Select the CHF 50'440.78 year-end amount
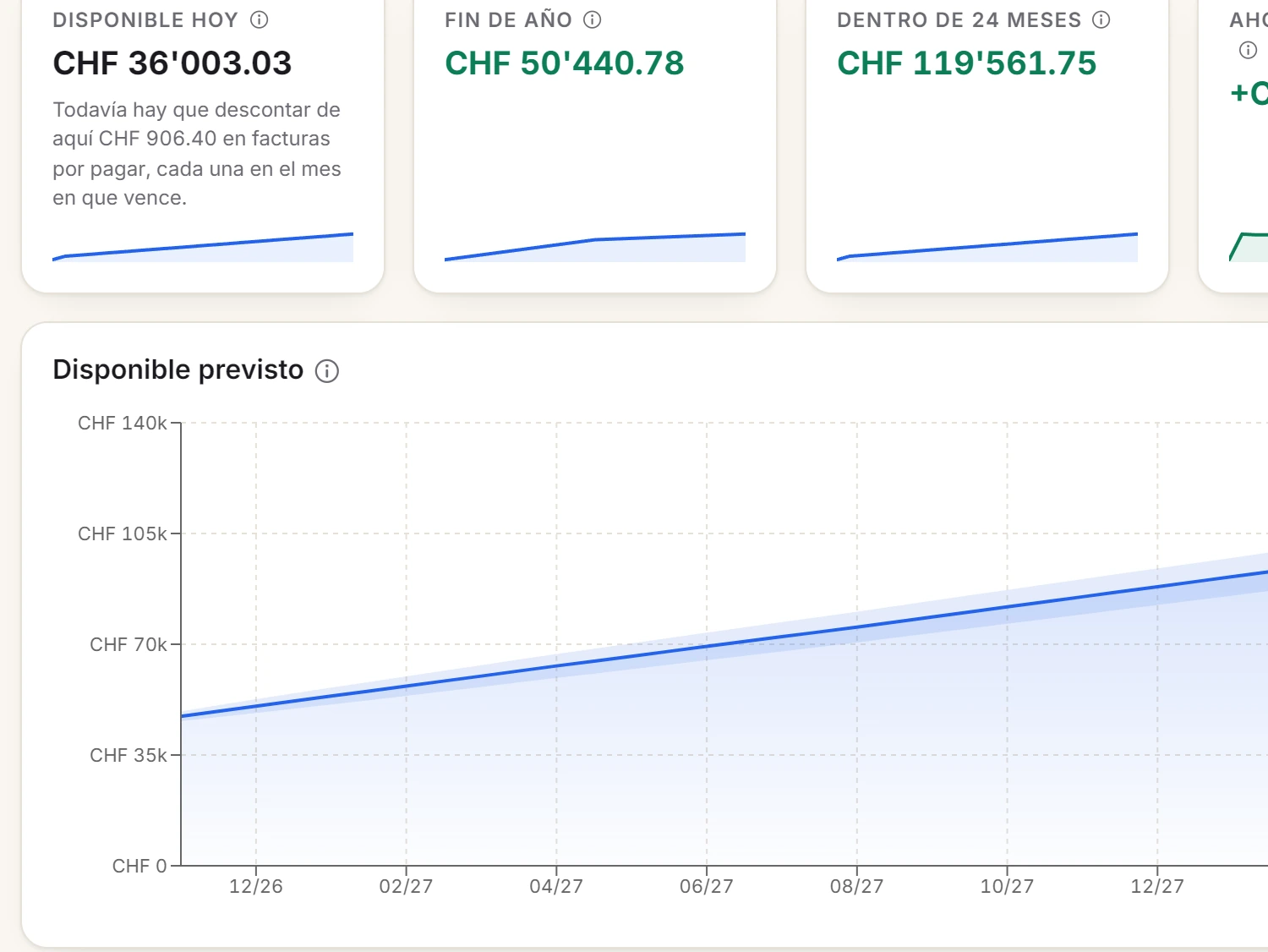This screenshot has height=952, width=1268. [x=565, y=63]
